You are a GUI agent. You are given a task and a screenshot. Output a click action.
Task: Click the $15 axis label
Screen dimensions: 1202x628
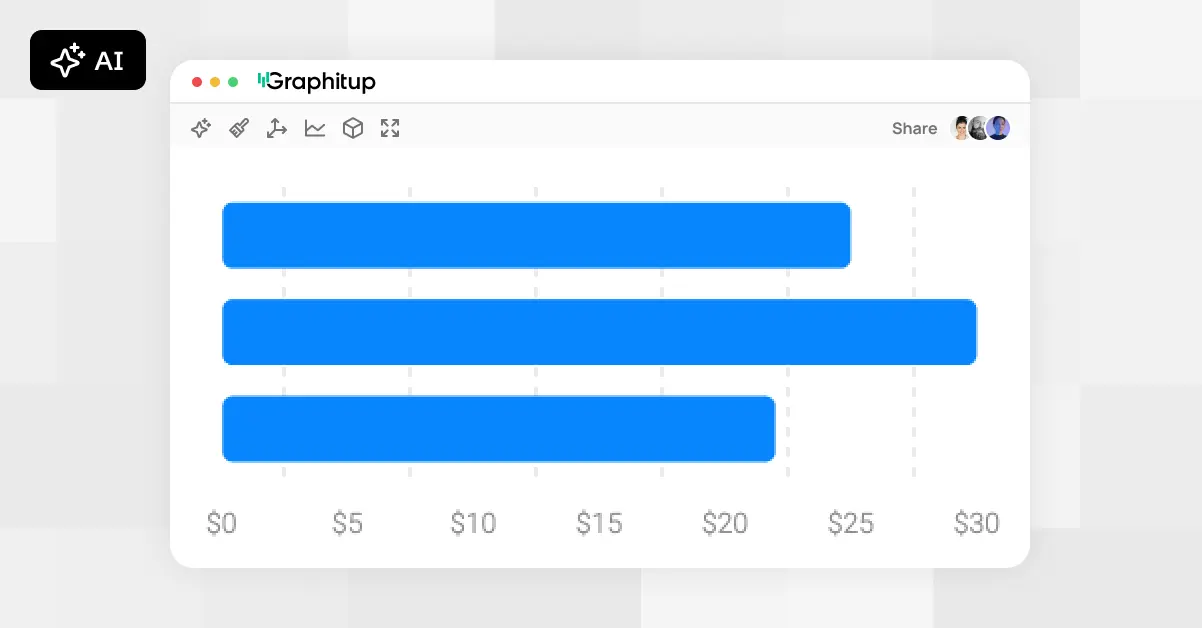pos(599,523)
